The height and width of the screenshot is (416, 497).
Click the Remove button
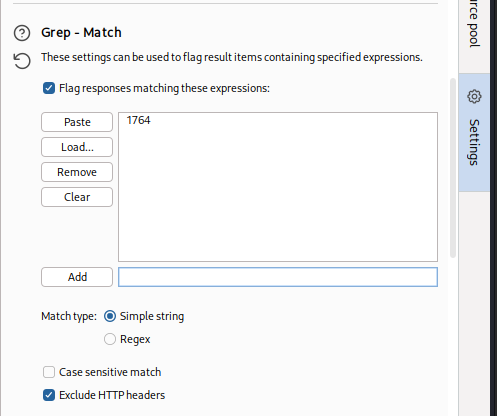[x=77, y=172]
